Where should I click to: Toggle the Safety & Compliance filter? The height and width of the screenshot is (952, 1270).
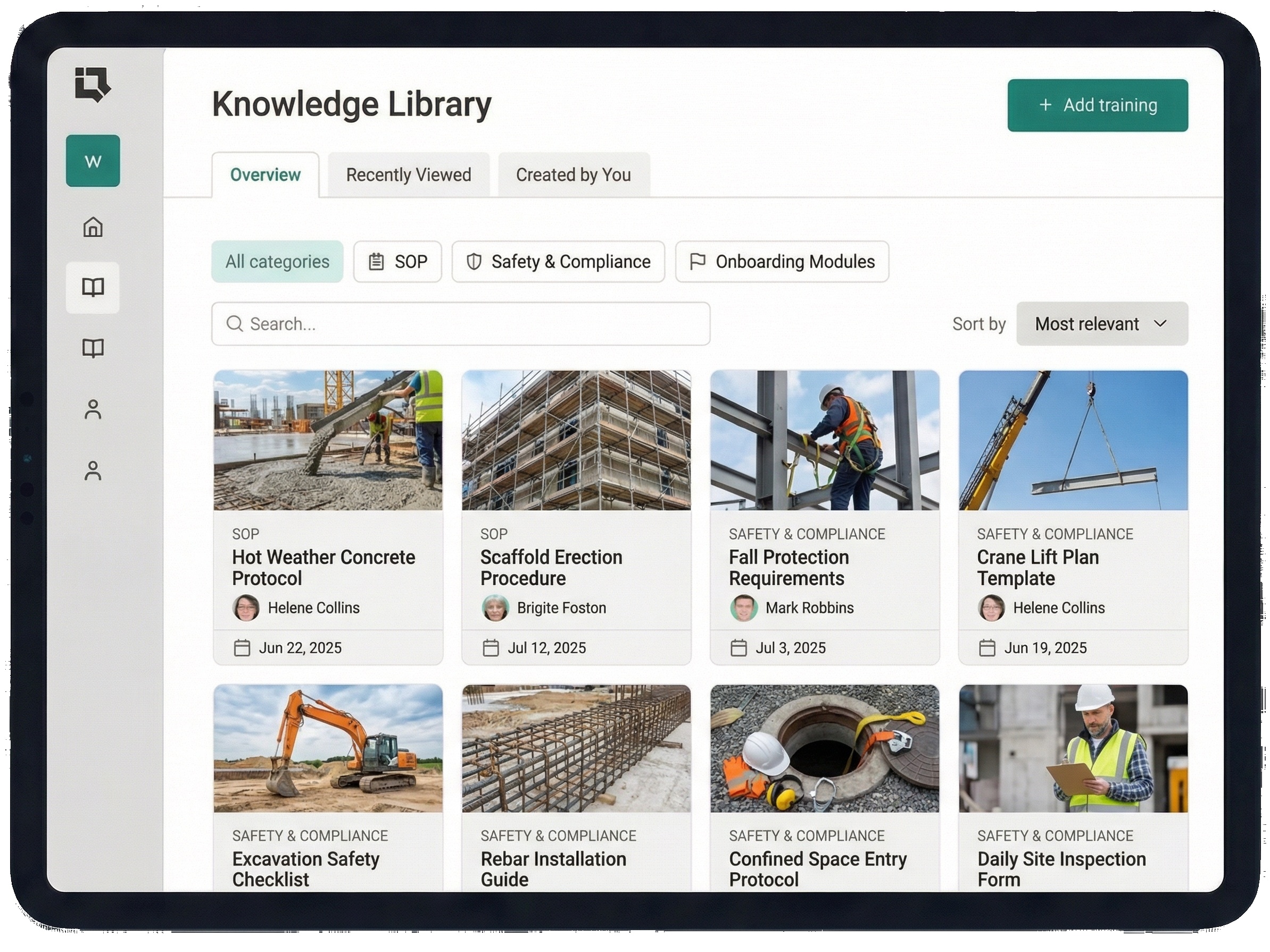pos(558,262)
